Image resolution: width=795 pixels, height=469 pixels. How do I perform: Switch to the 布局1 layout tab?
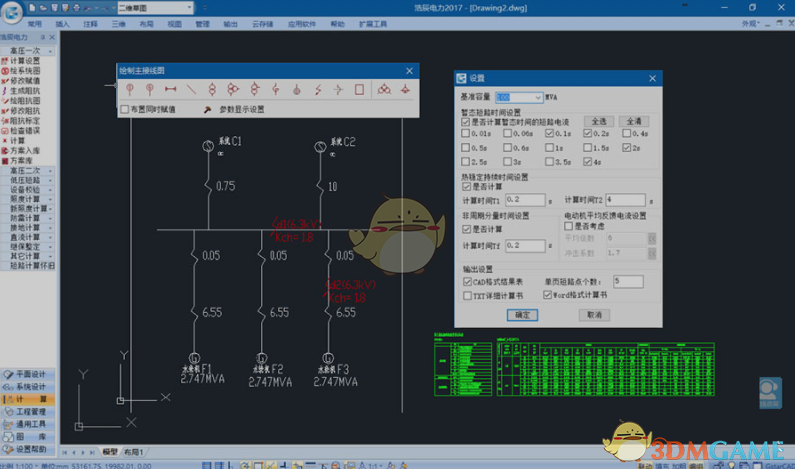pos(134,452)
